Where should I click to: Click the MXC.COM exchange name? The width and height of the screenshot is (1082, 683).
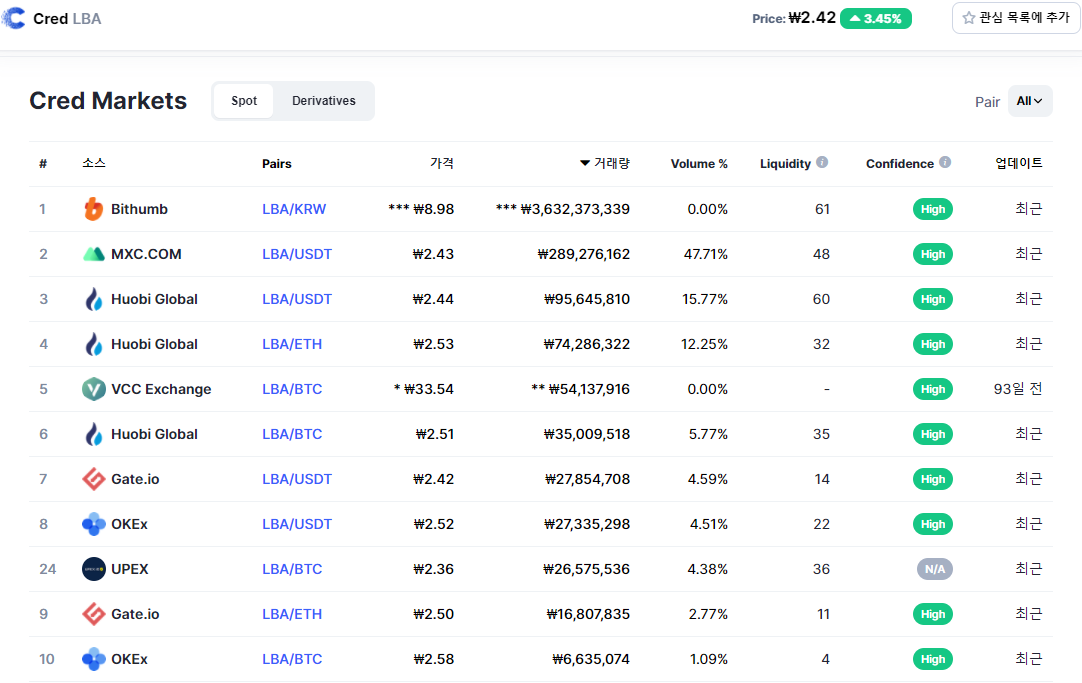pos(146,254)
